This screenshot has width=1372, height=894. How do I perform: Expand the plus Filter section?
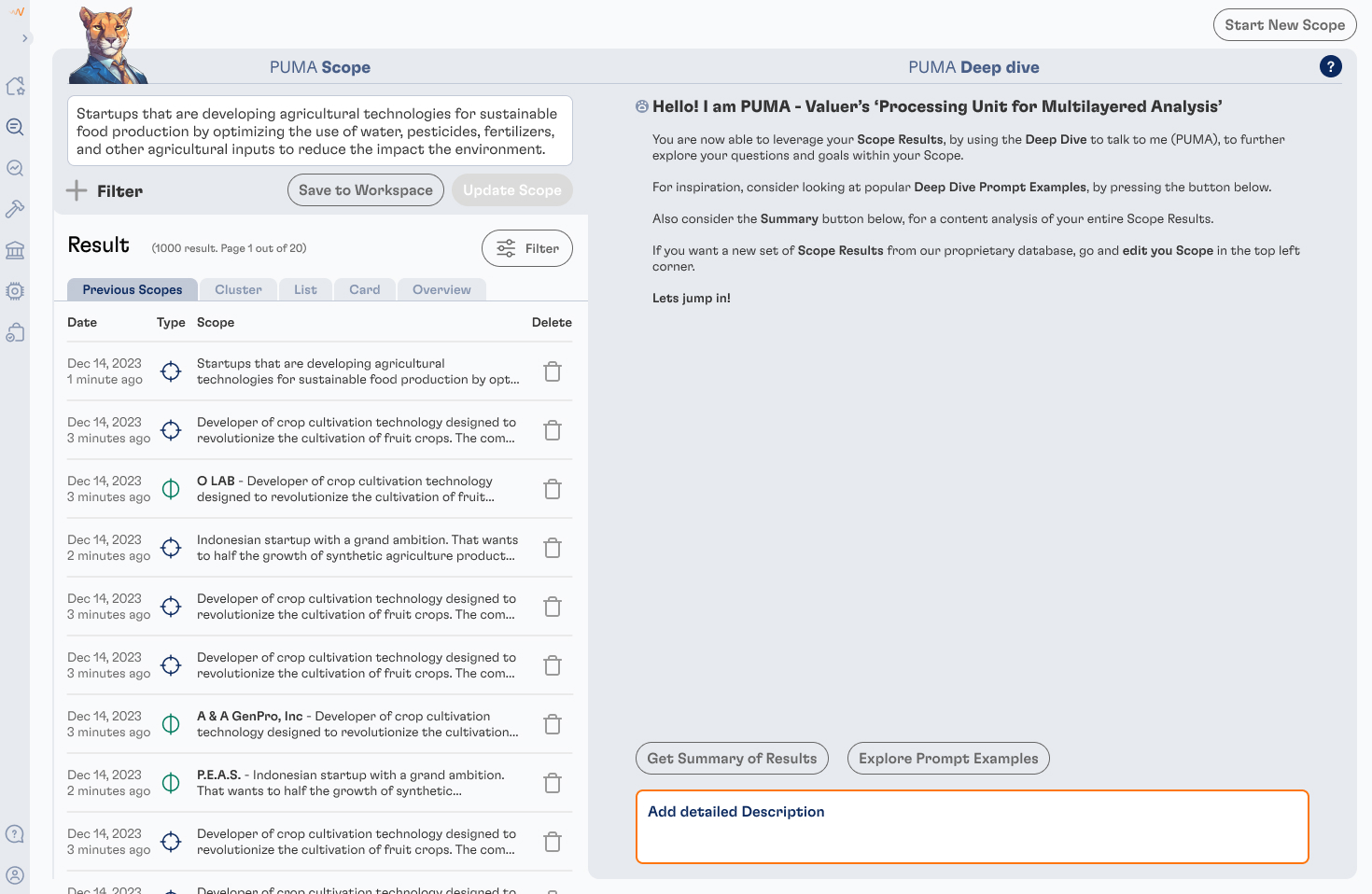(105, 191)
